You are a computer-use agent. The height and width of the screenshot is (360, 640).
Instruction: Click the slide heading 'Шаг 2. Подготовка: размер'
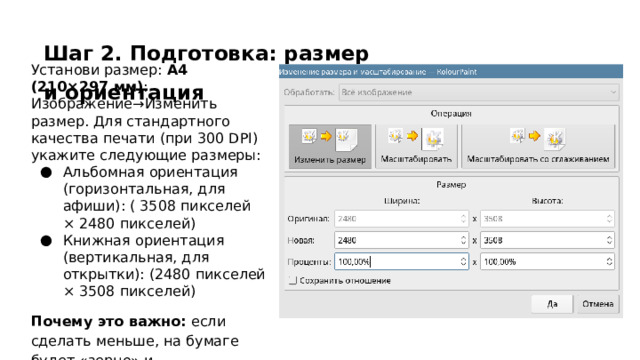(206, 53)
